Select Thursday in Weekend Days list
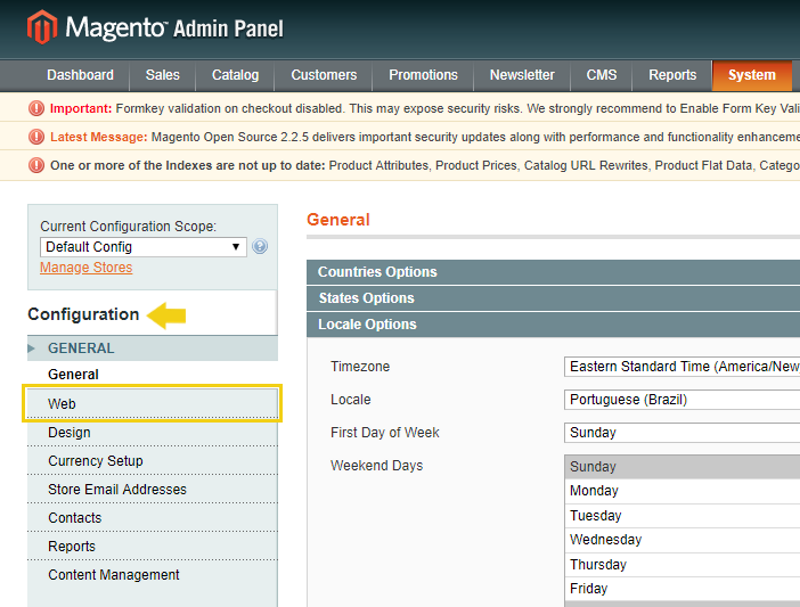Screen dimensions: 800x607 click(x=683, y=565)
